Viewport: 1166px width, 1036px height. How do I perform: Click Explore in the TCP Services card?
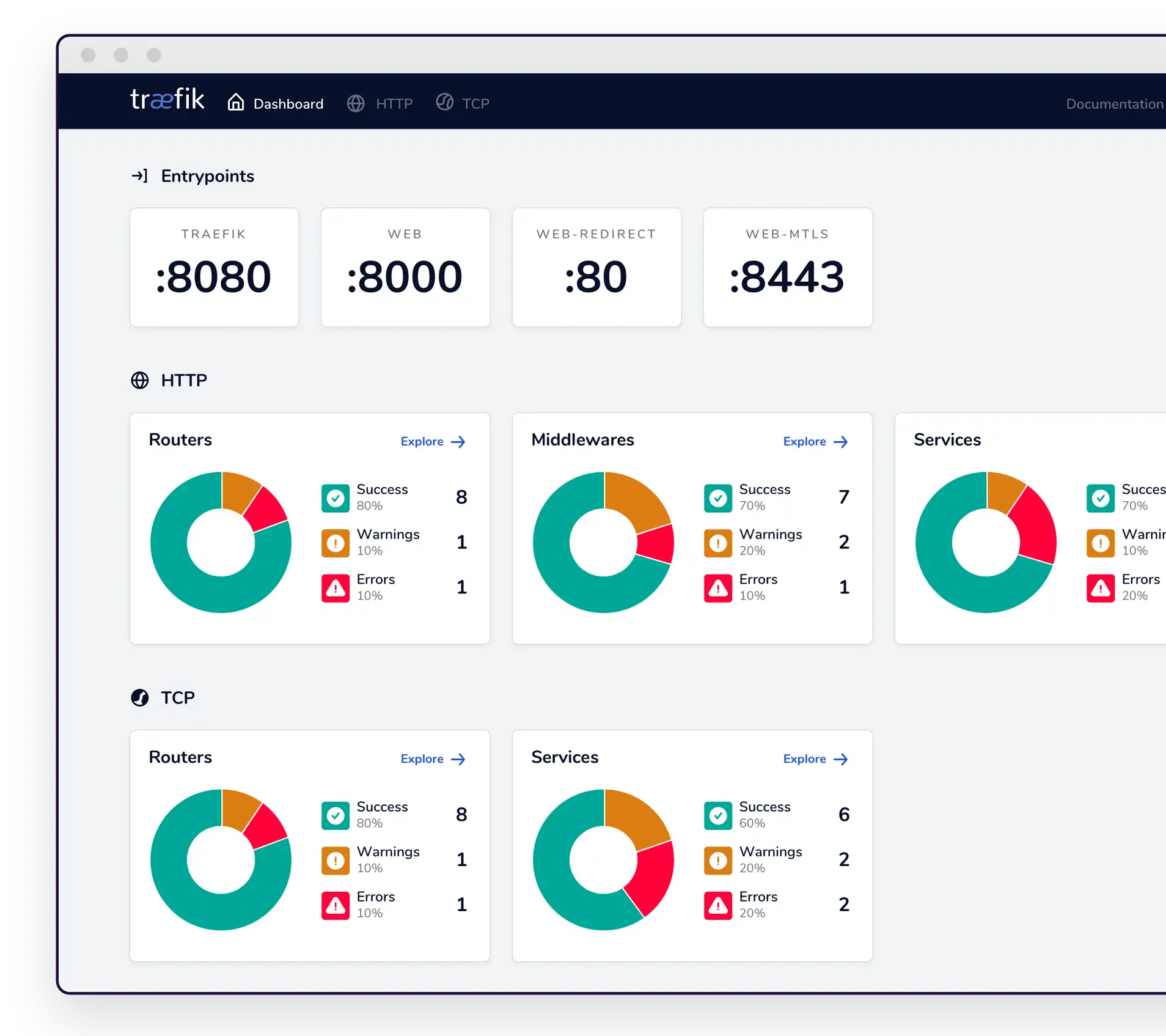pos(815,759)
